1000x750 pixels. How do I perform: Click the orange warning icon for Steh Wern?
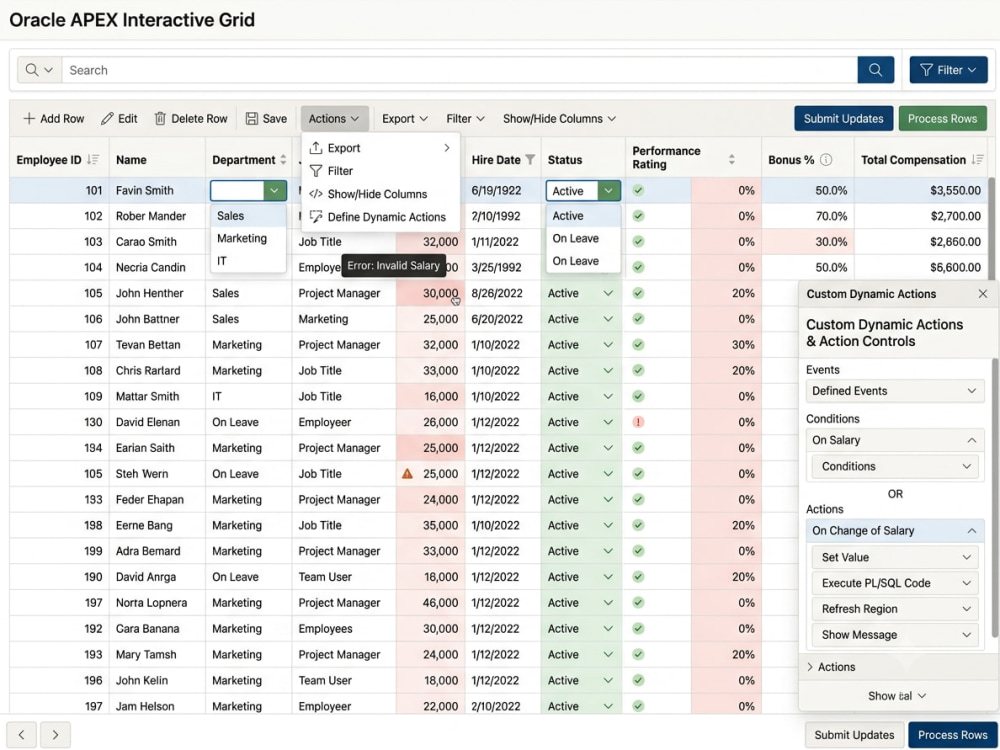tap(407, 474)
